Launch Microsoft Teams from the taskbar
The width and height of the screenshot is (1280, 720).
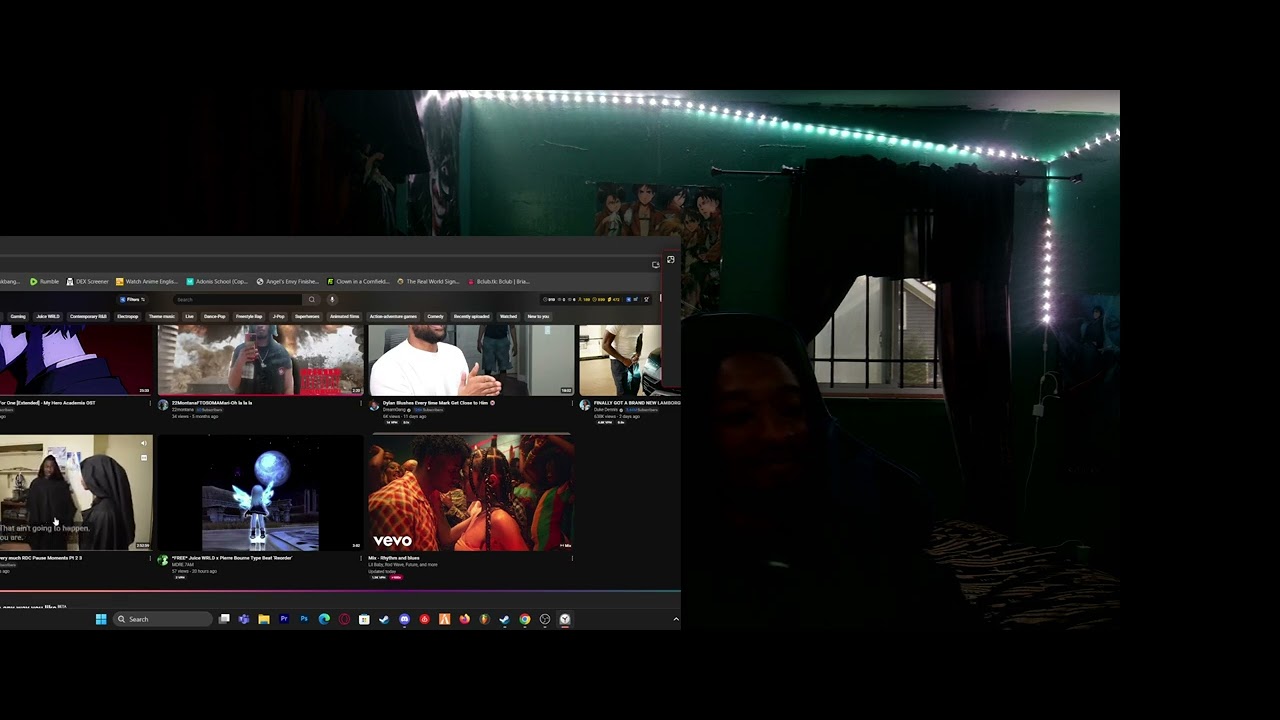tap(244, 619)
